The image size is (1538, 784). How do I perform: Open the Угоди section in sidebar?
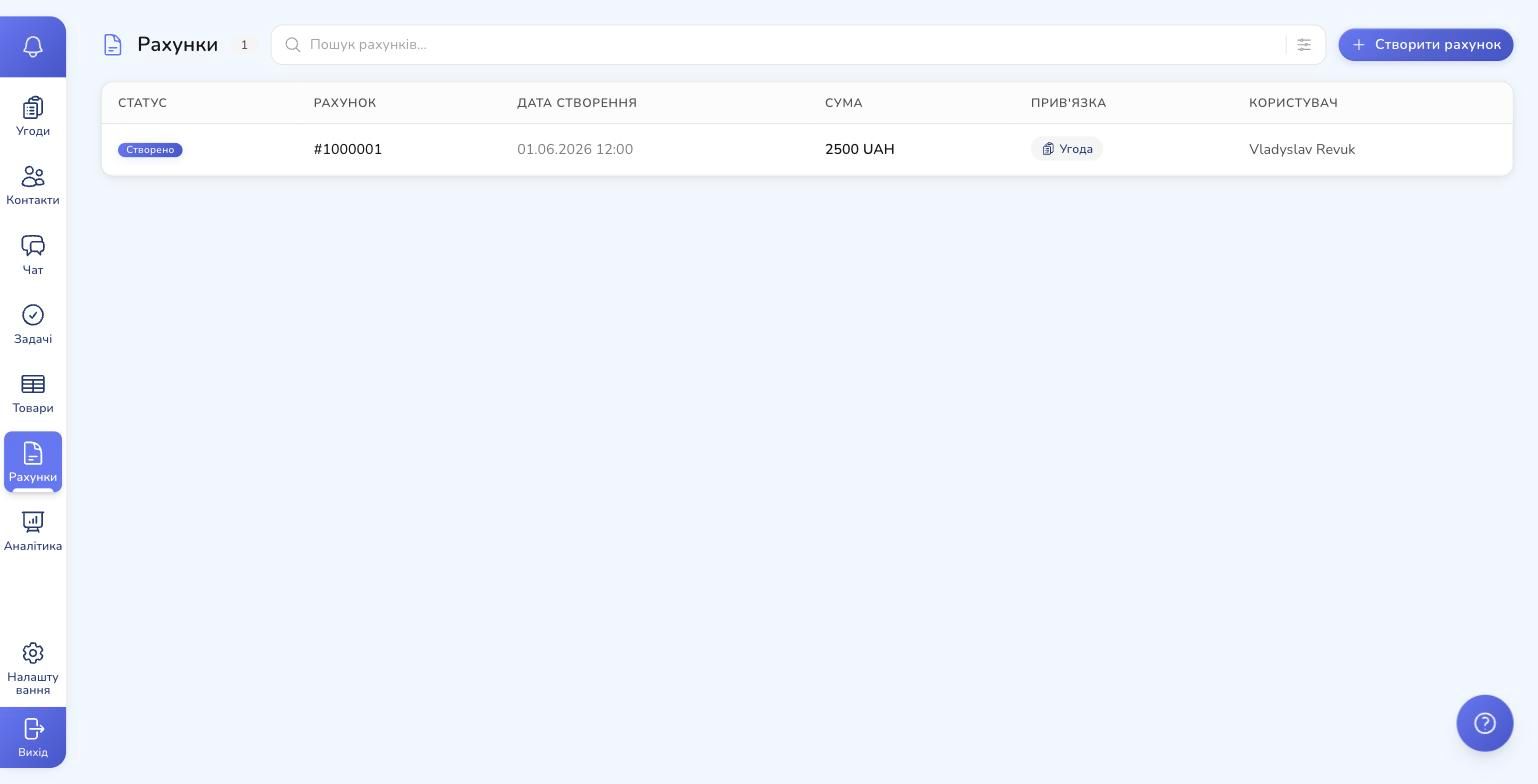[33, 116]
